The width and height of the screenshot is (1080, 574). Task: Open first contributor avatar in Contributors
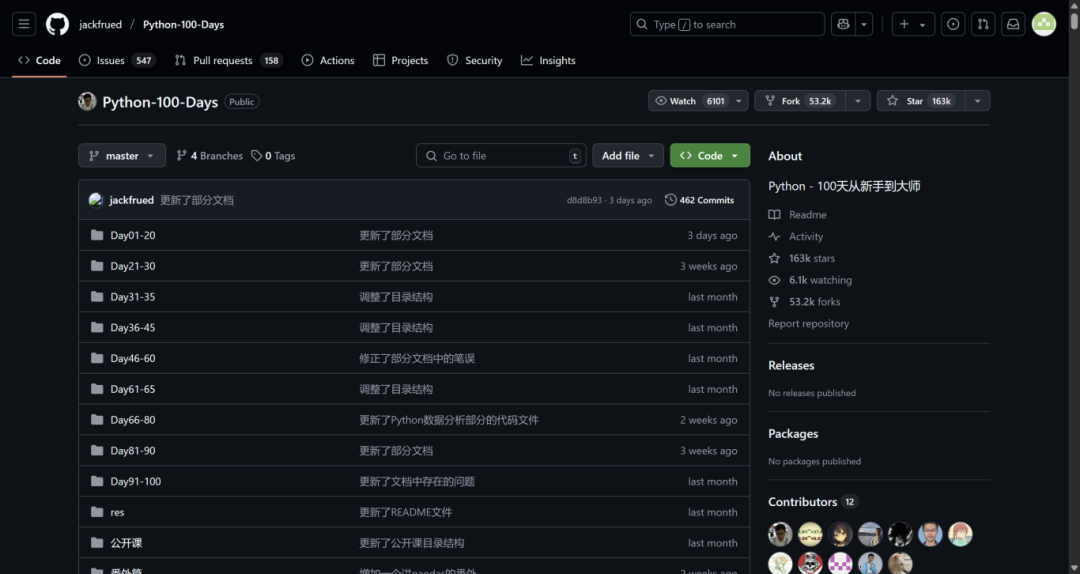780,534
